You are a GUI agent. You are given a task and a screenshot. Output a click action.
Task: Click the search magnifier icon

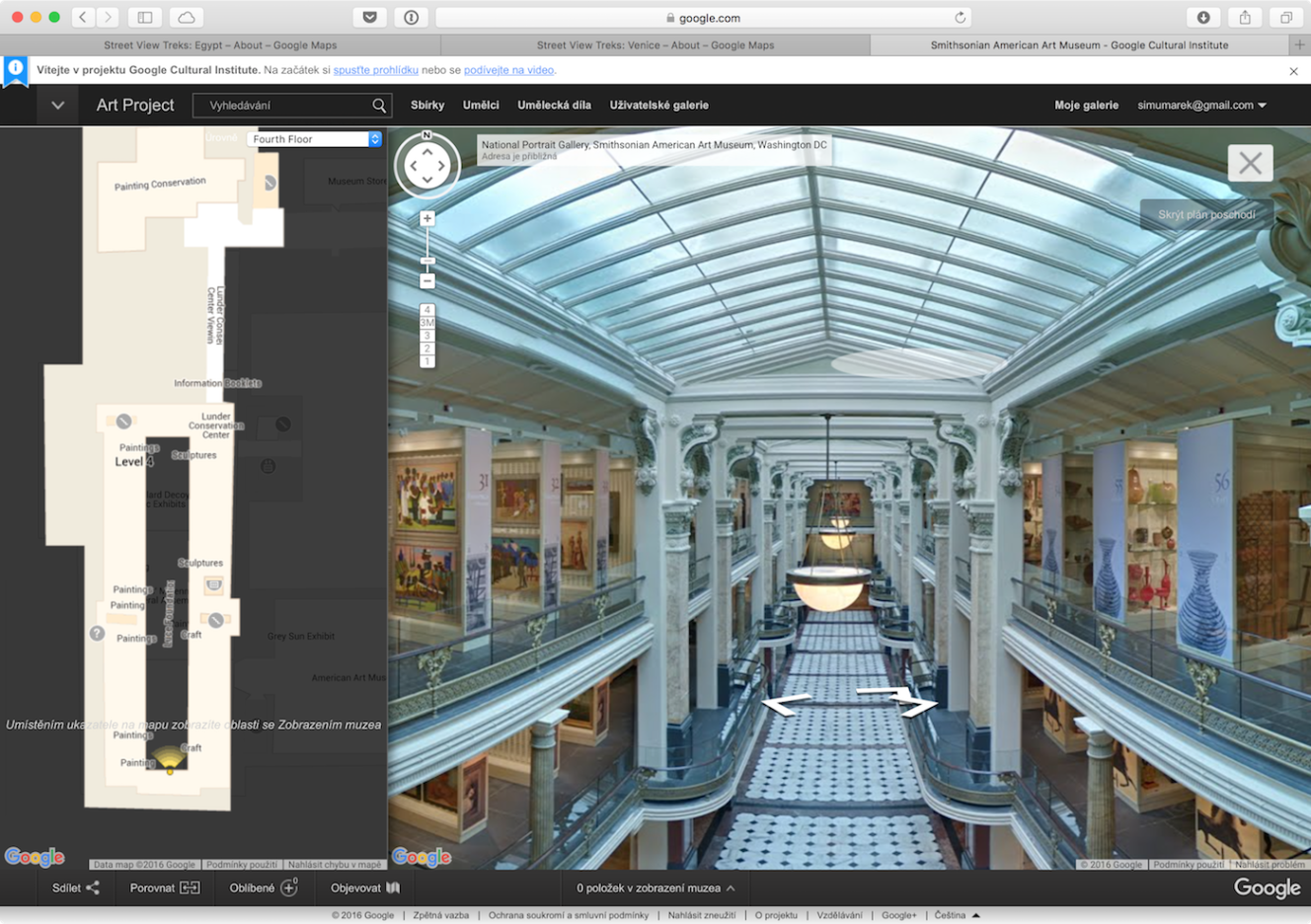pyautogui.click(x=379, y=105)
